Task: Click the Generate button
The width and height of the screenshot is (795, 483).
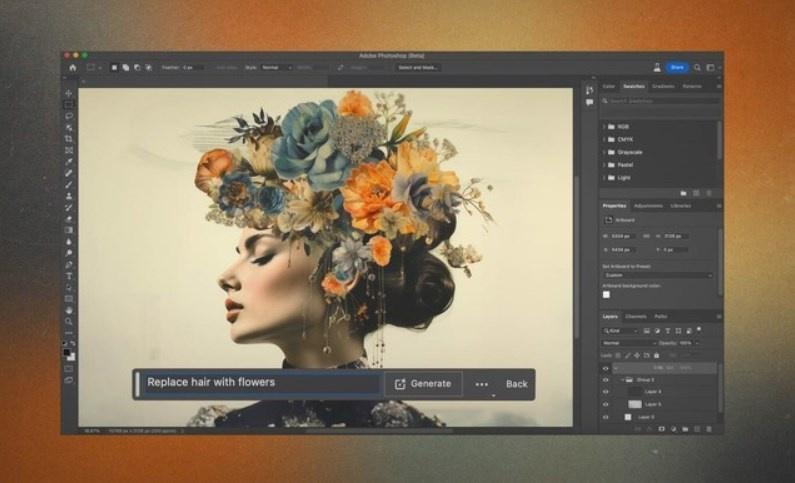Action: [422, 384]
